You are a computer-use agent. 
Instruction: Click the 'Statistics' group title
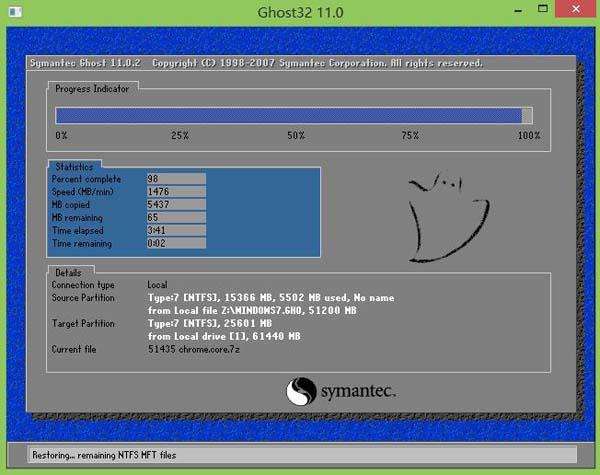74,167
